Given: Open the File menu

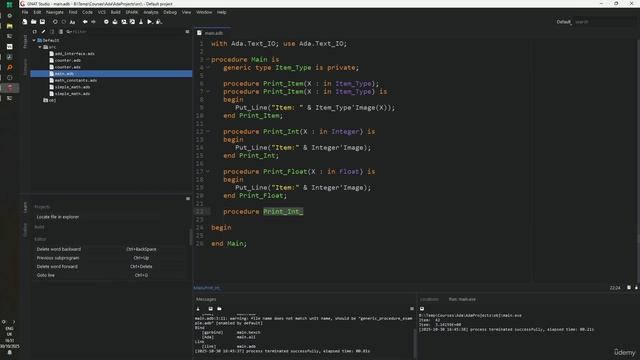Looking at the screenshot, I should 25,12.
